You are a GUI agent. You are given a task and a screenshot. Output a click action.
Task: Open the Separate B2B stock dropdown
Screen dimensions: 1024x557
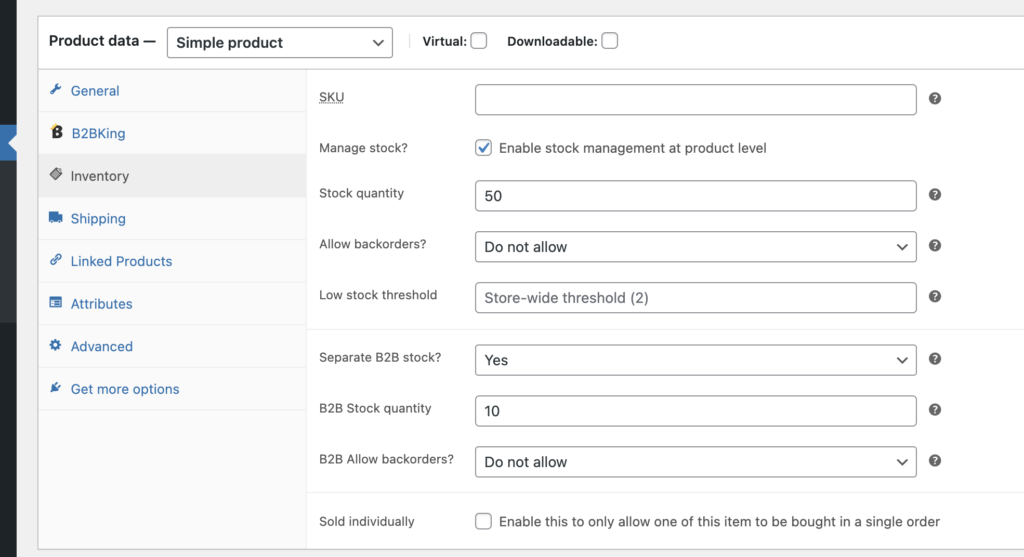click(696, 360)
